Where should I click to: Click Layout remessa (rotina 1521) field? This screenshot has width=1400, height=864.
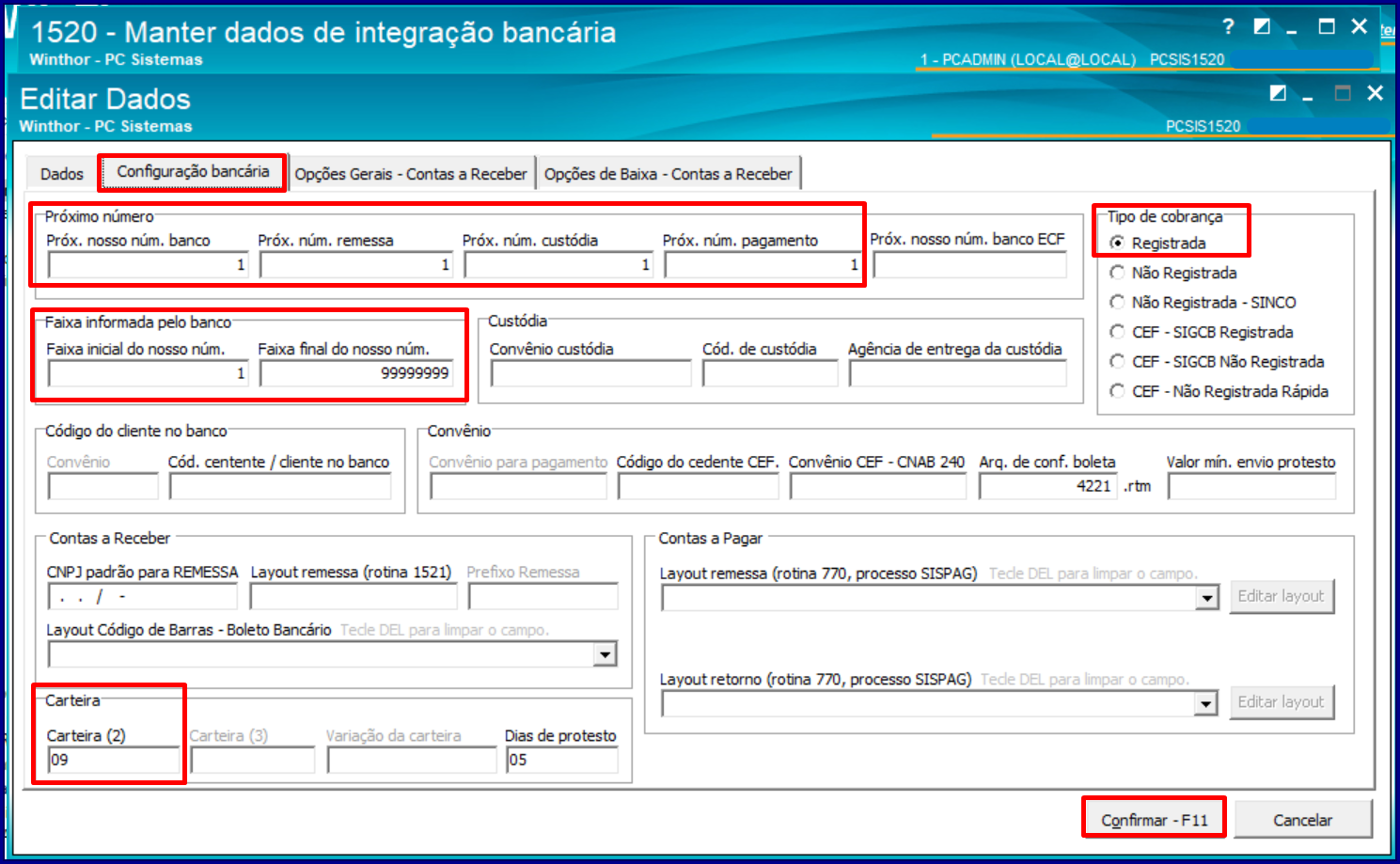pos(354,596)
